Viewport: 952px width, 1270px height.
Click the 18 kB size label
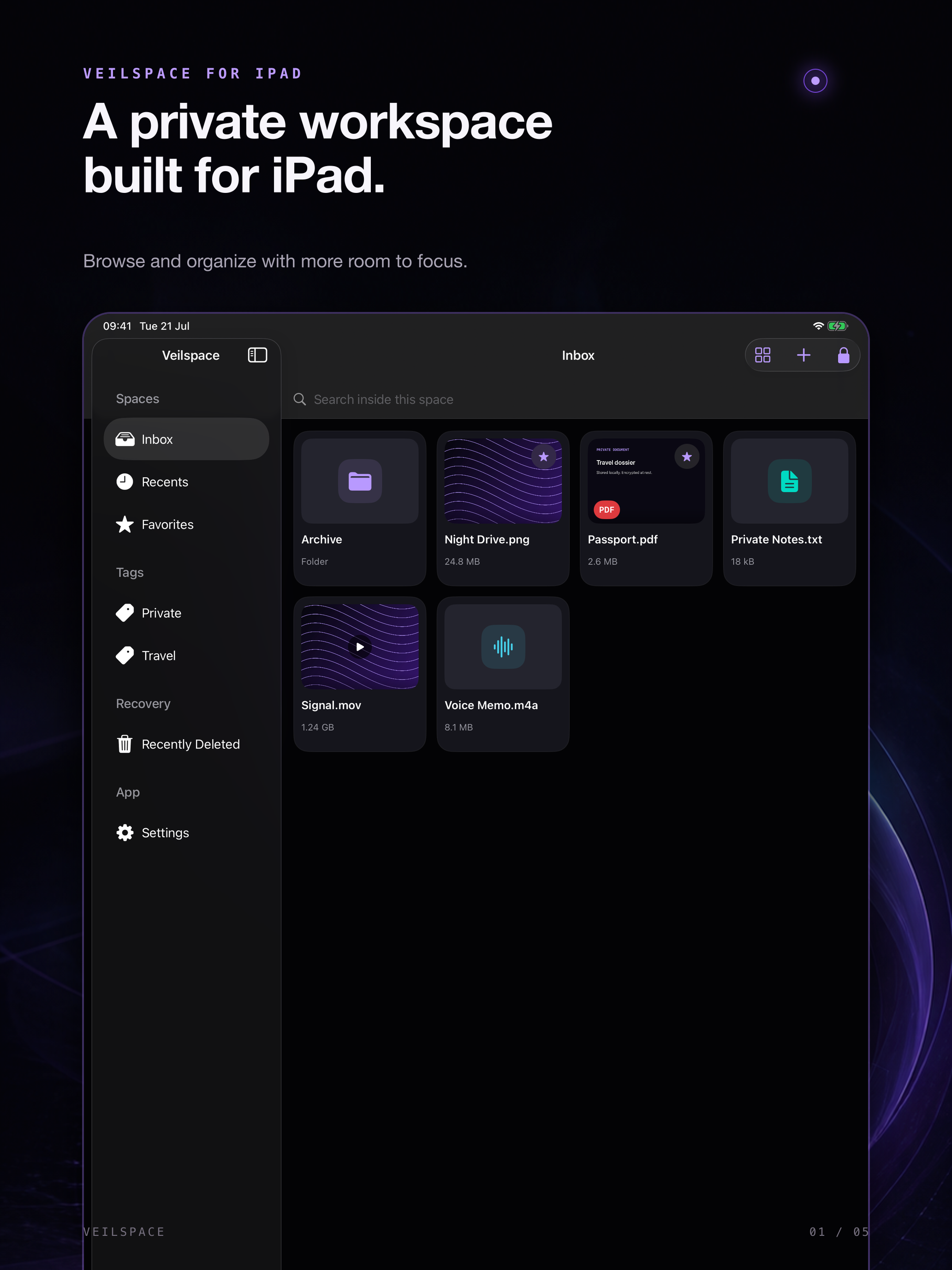[x=742, y=562]
